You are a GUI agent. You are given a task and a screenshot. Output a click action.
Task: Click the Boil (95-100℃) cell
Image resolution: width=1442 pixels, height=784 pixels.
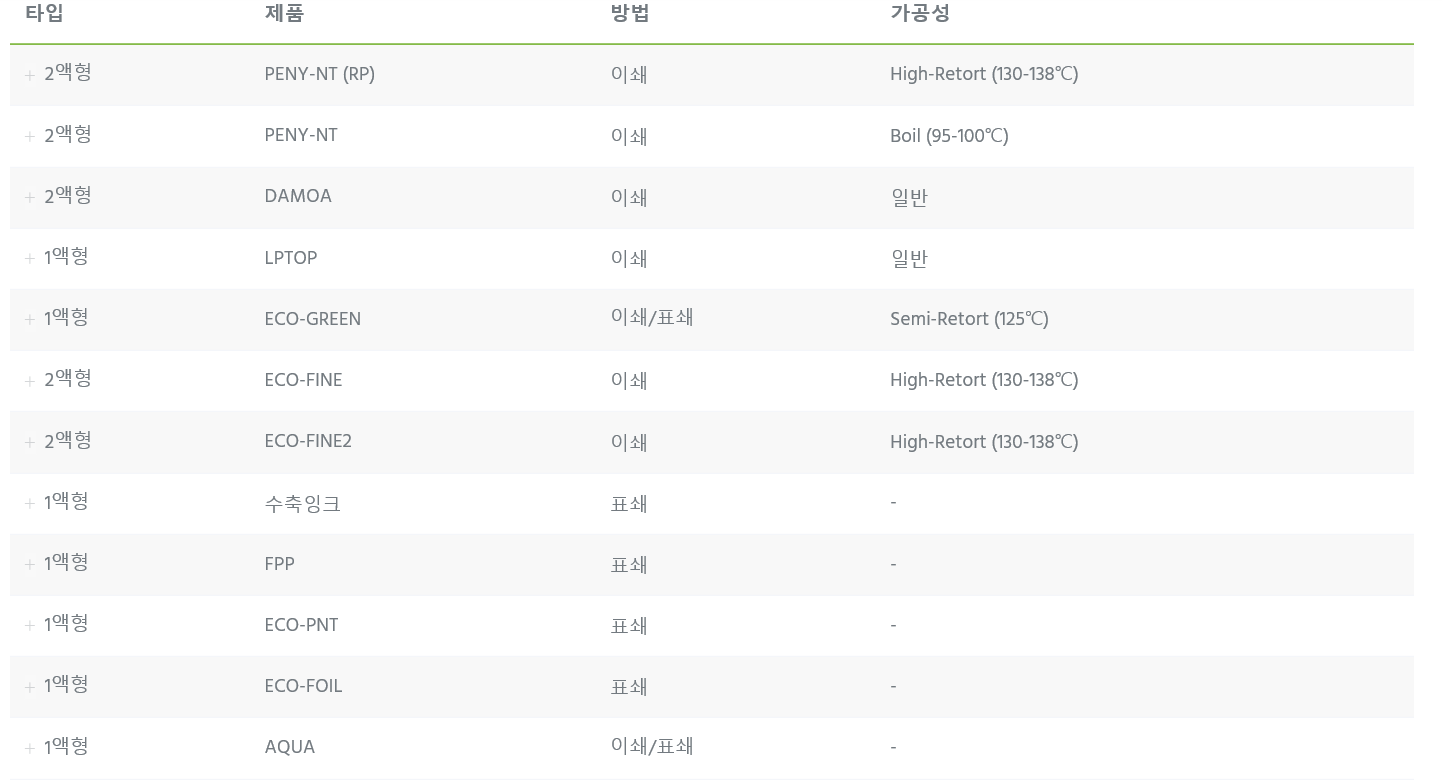949,136
